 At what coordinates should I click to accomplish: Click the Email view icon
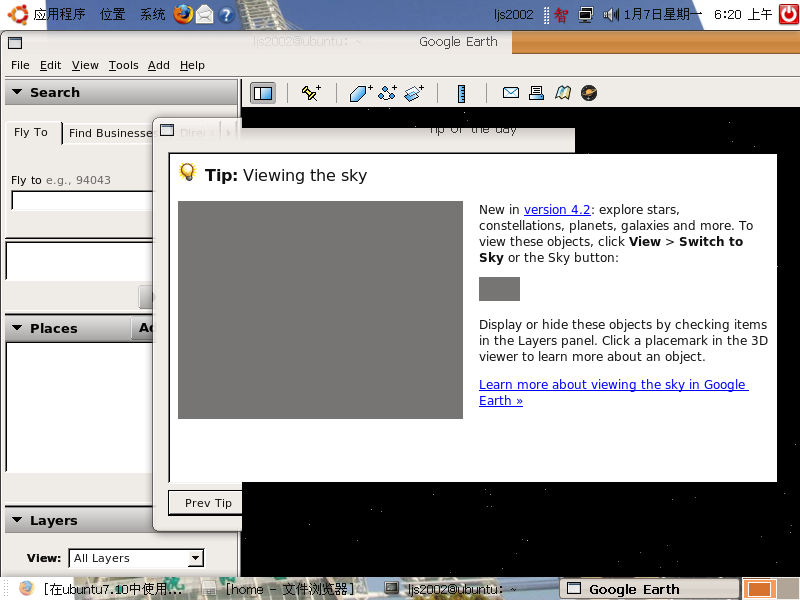pyautogui.click(x=511, y=92)
